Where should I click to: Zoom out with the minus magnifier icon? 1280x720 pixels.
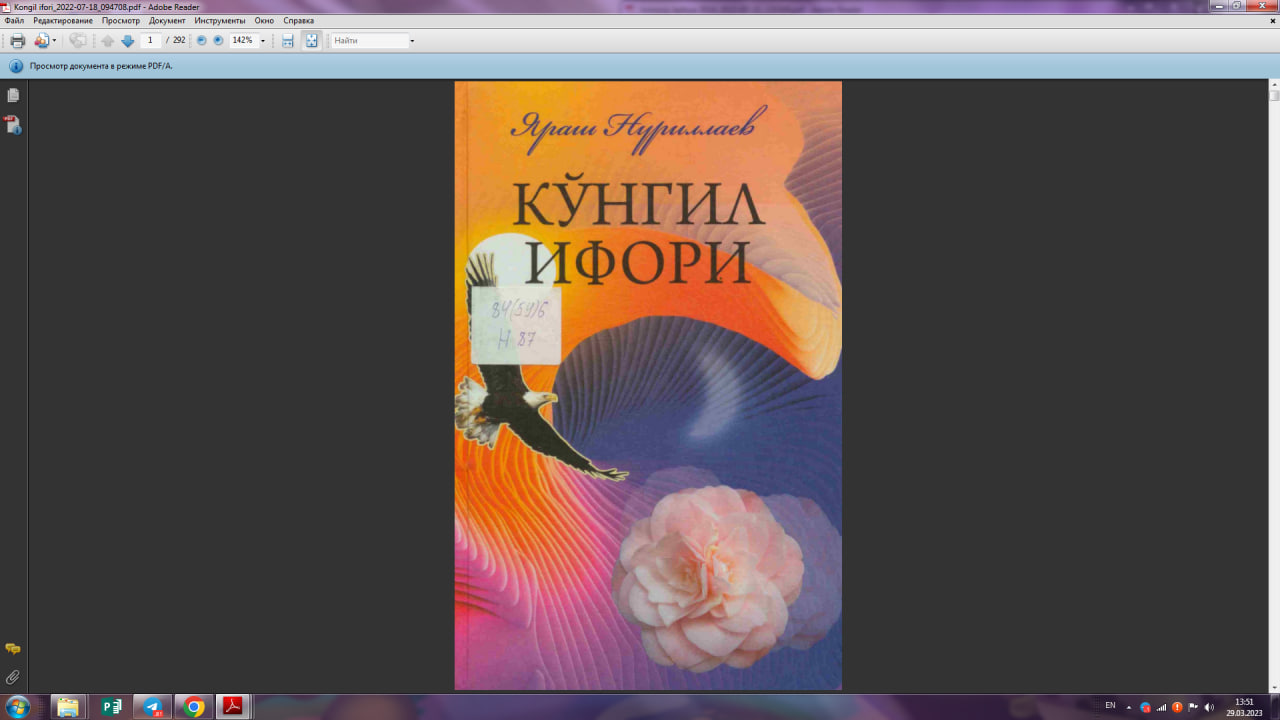click(200, 41)
